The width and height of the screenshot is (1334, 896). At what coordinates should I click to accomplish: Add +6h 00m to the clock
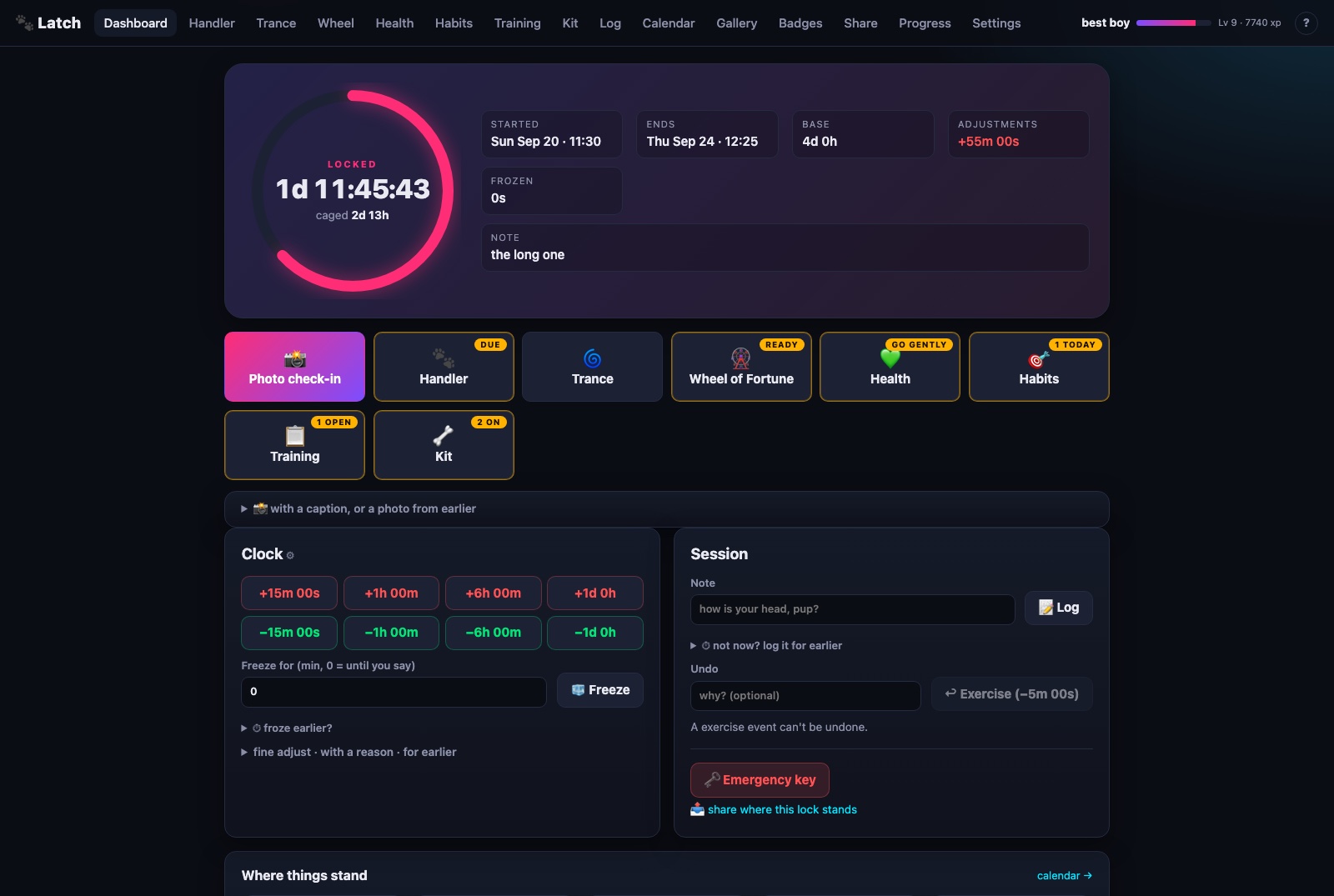pyautogui.click(x=494, y=593)
